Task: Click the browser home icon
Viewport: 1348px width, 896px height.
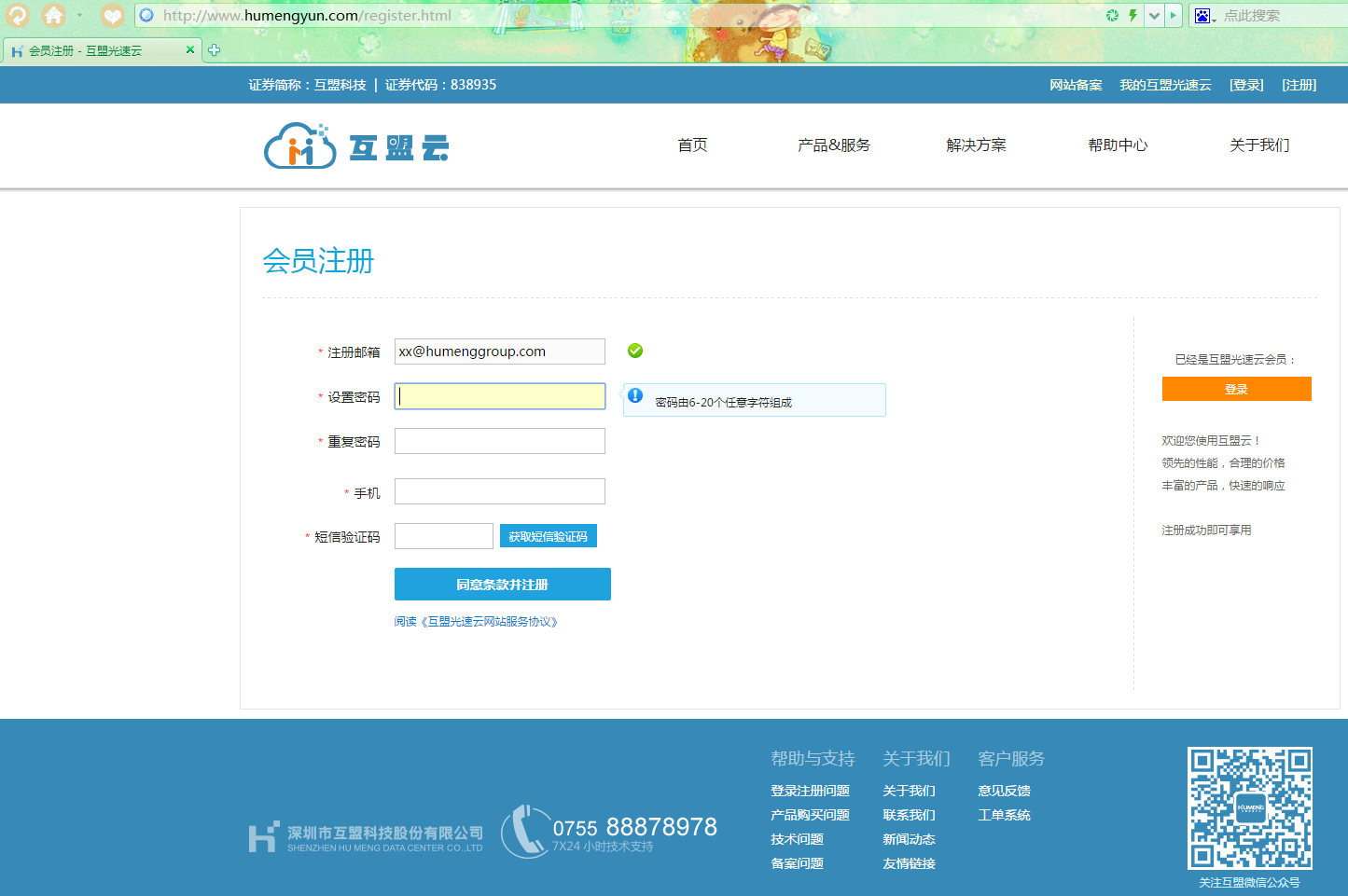Action: click(x=54, y=15)
